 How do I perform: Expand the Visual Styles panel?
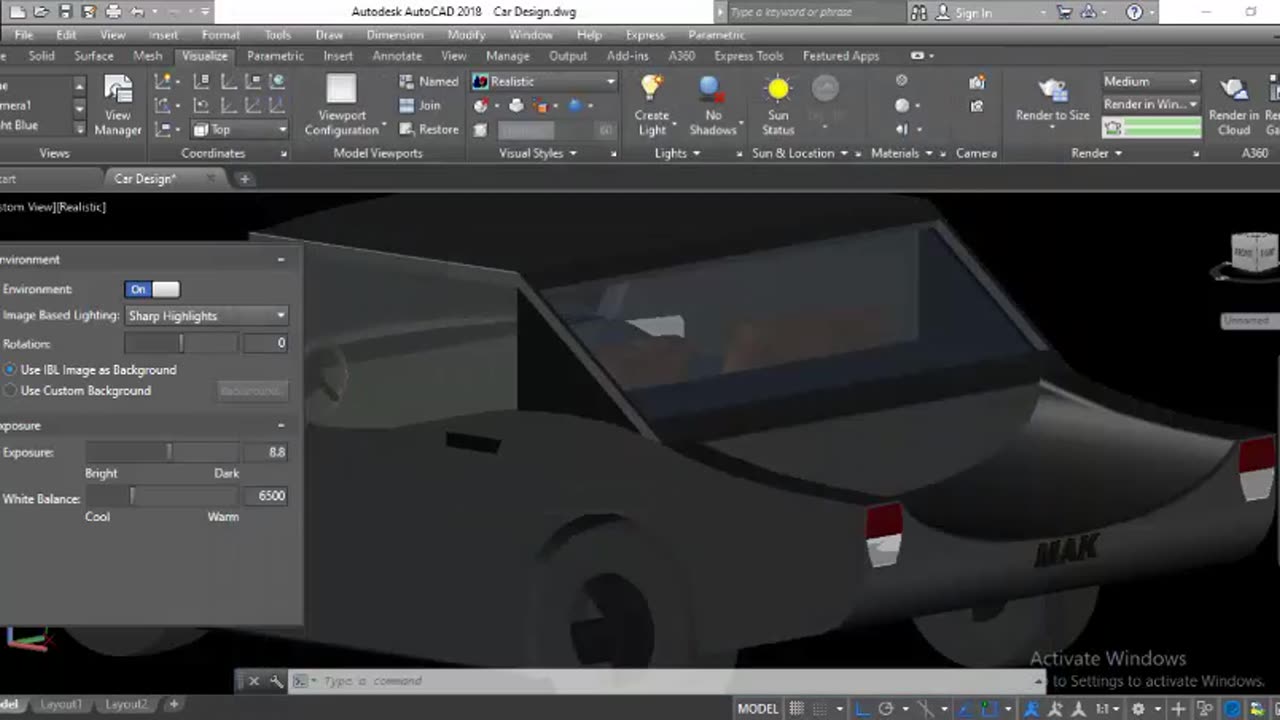[538, 153]
